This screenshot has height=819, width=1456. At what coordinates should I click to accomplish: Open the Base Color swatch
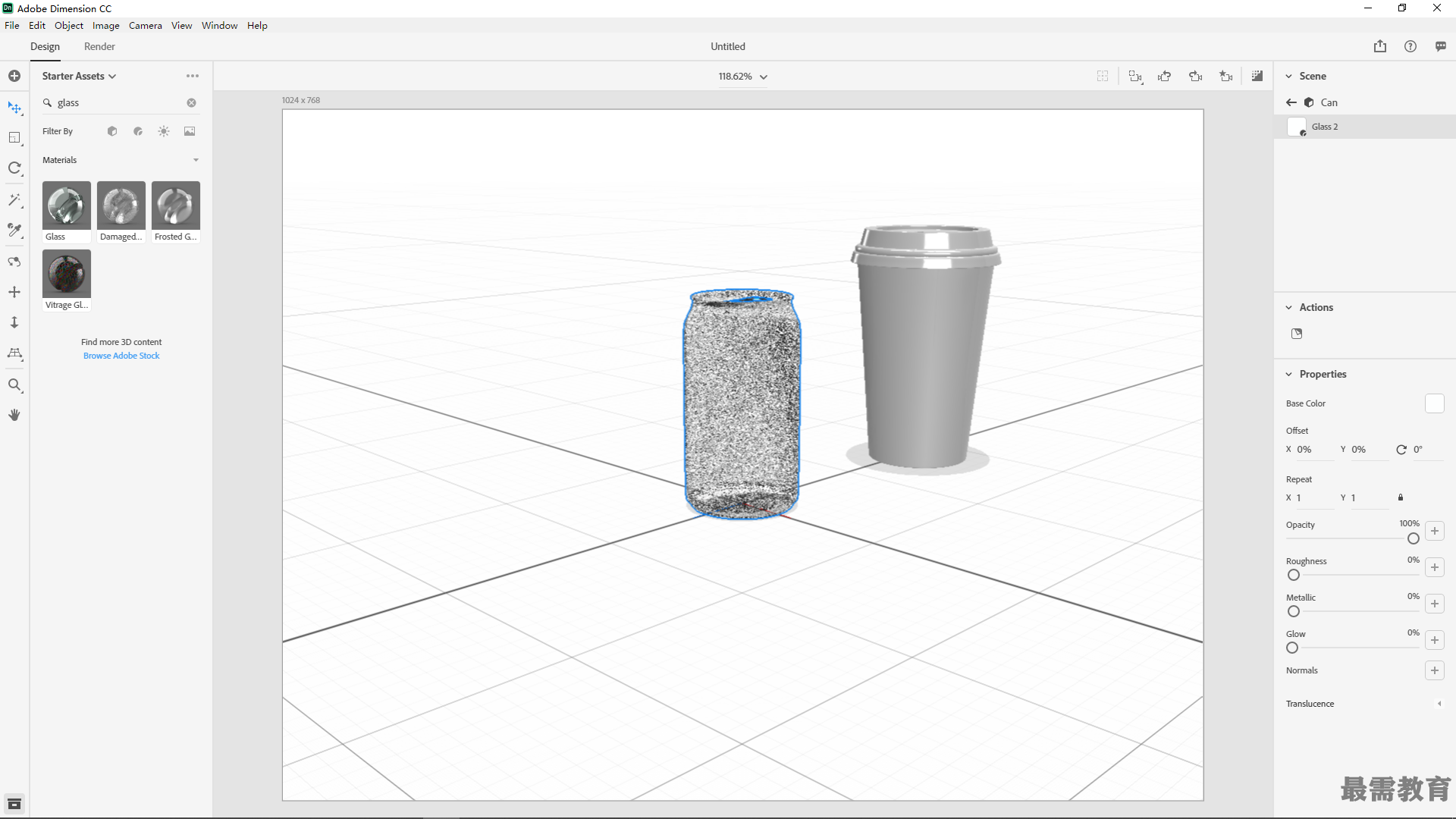(1435, 403)
